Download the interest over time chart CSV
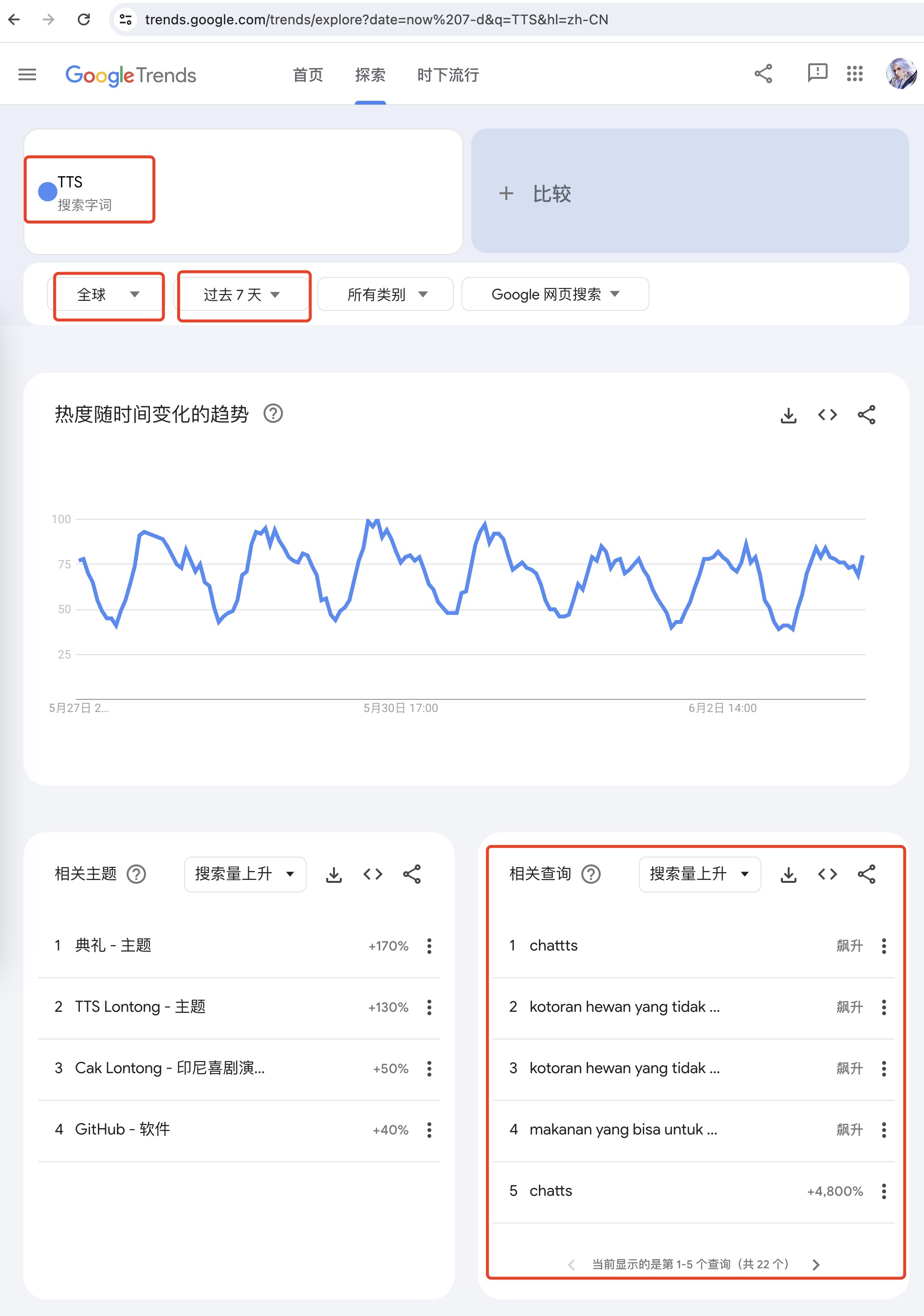 pyautogui.click(x=788, y=415)
